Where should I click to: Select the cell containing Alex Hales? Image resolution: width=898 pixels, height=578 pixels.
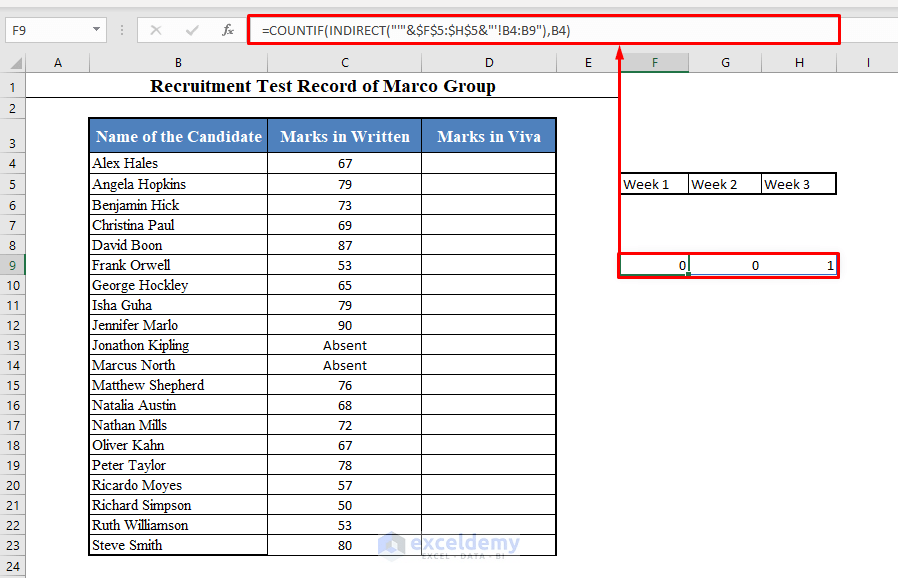177,163
